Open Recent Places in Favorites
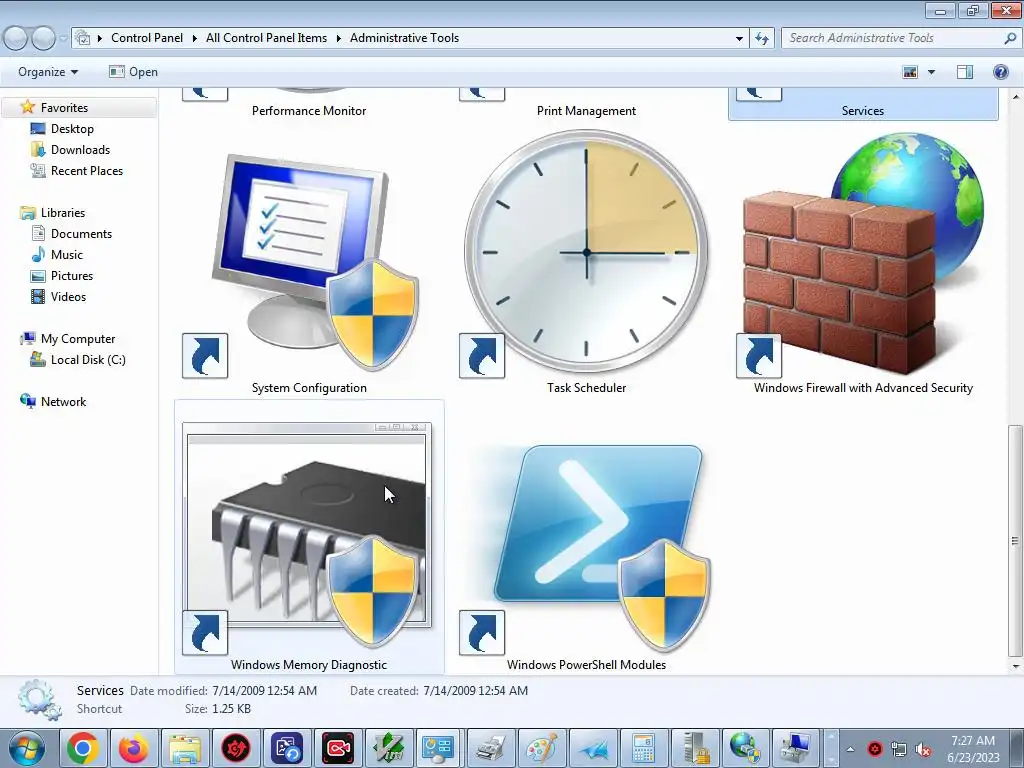The image size is (1024, 768). [87, 170]
